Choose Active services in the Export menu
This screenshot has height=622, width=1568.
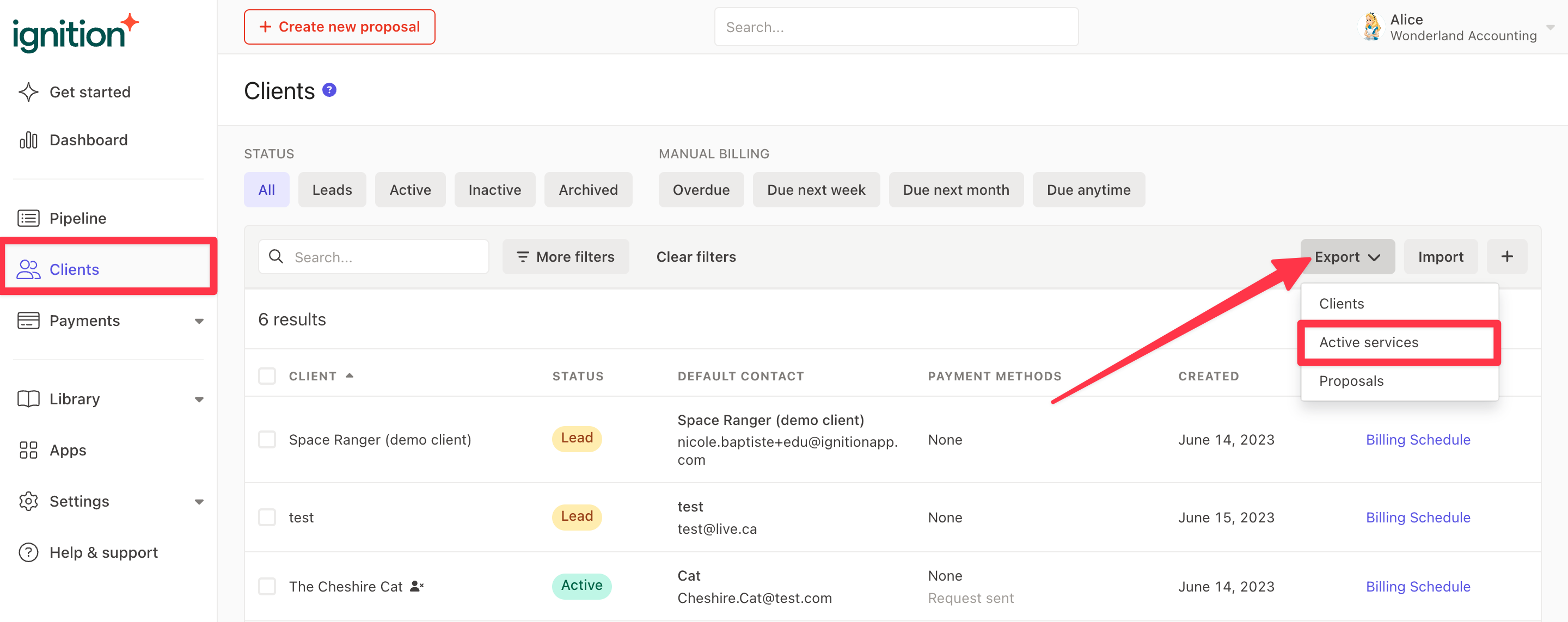coord(1399,342)
